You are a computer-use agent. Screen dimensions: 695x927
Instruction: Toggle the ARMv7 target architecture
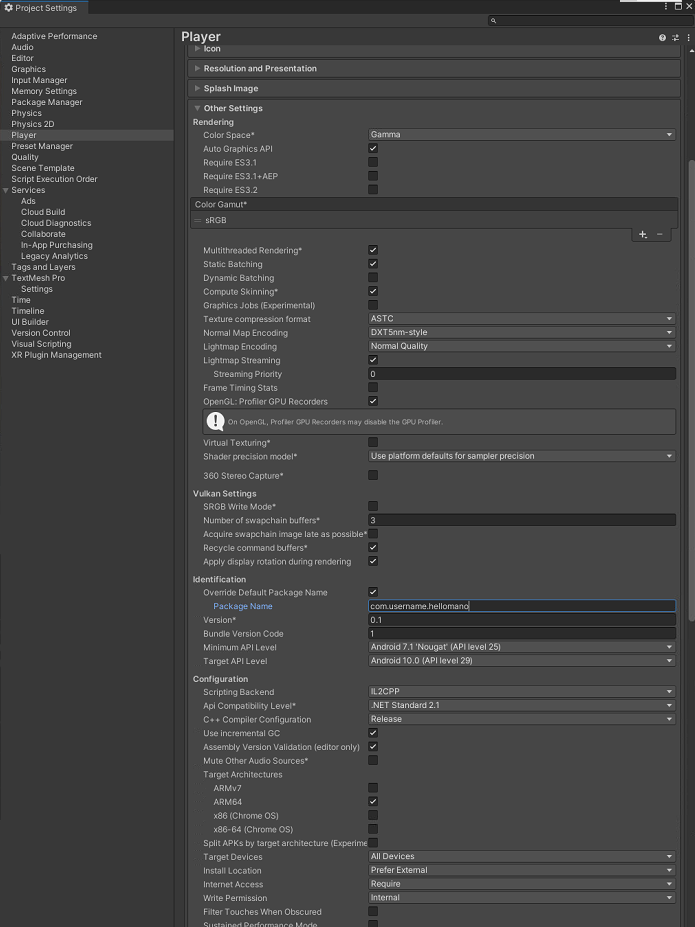[x=373, y=788]
